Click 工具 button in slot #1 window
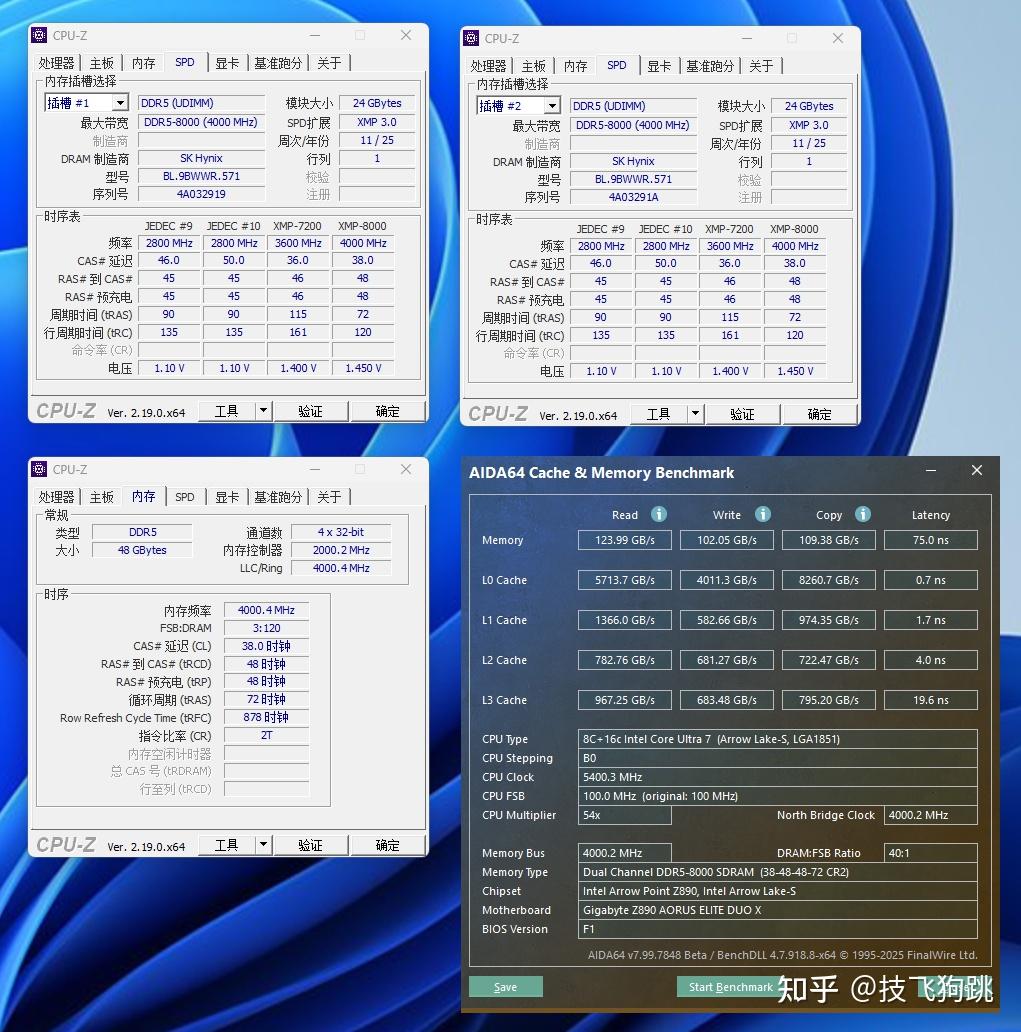This screenshot has width=1021, height=1032. [x=226, y=411]
